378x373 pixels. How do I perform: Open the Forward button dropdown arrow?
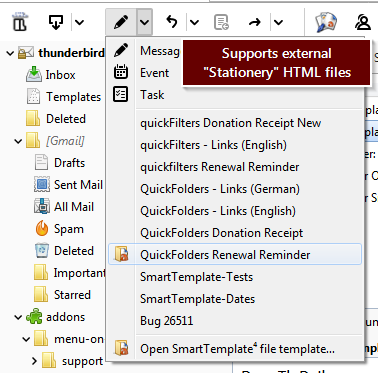tap(278, 23)
